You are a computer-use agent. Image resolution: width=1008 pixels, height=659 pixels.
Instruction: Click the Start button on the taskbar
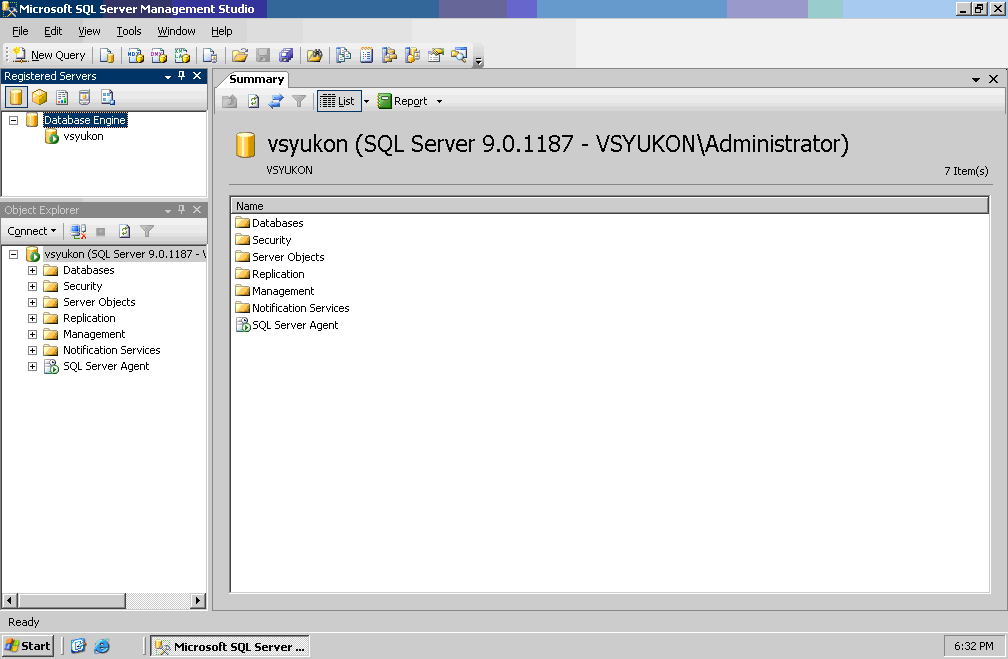[27, 645]
